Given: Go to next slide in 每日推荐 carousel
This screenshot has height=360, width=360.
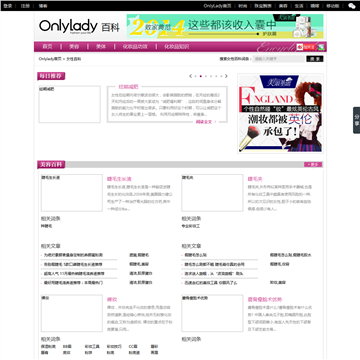Looking at the screenshot, I should point(226,76).
